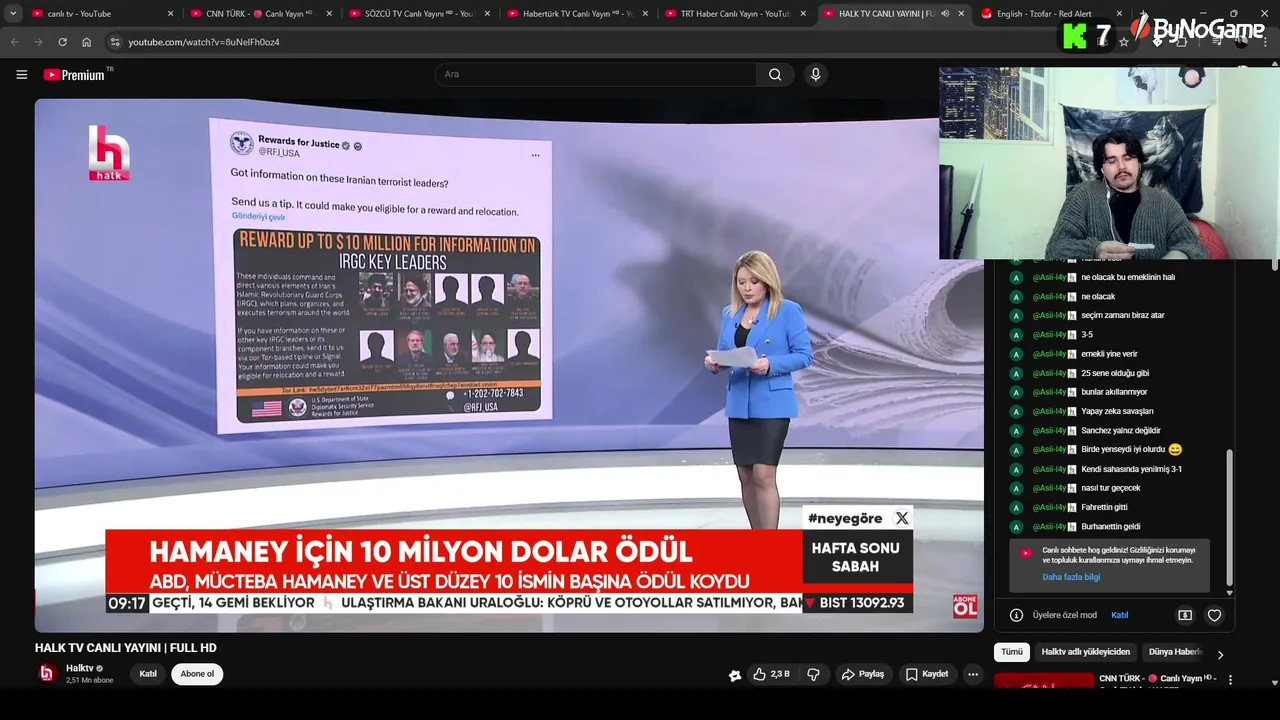Viewport: 1280px width, 720px height.
Task: Save the video with Kaydet button
Action: [x=927, y=674]
